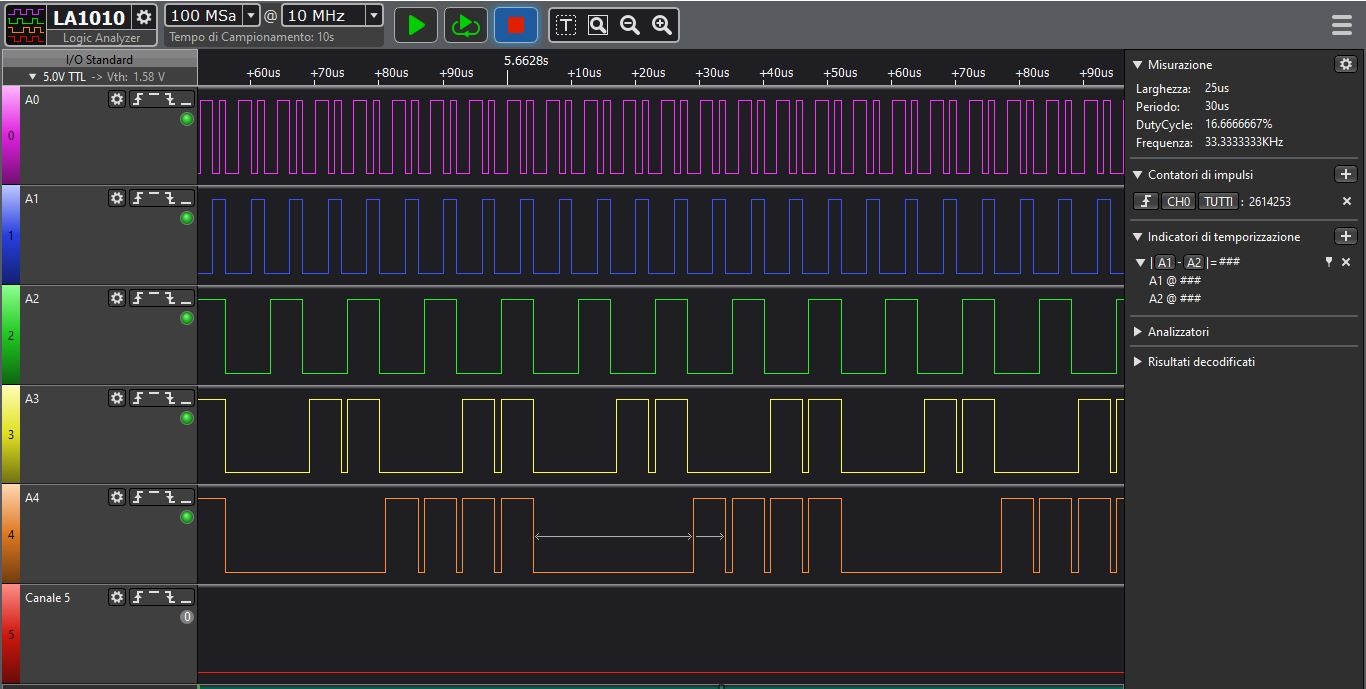This screenshot has width=1366, height=689.
Task: Stop capture with red stop button
Action: (516, 25)
